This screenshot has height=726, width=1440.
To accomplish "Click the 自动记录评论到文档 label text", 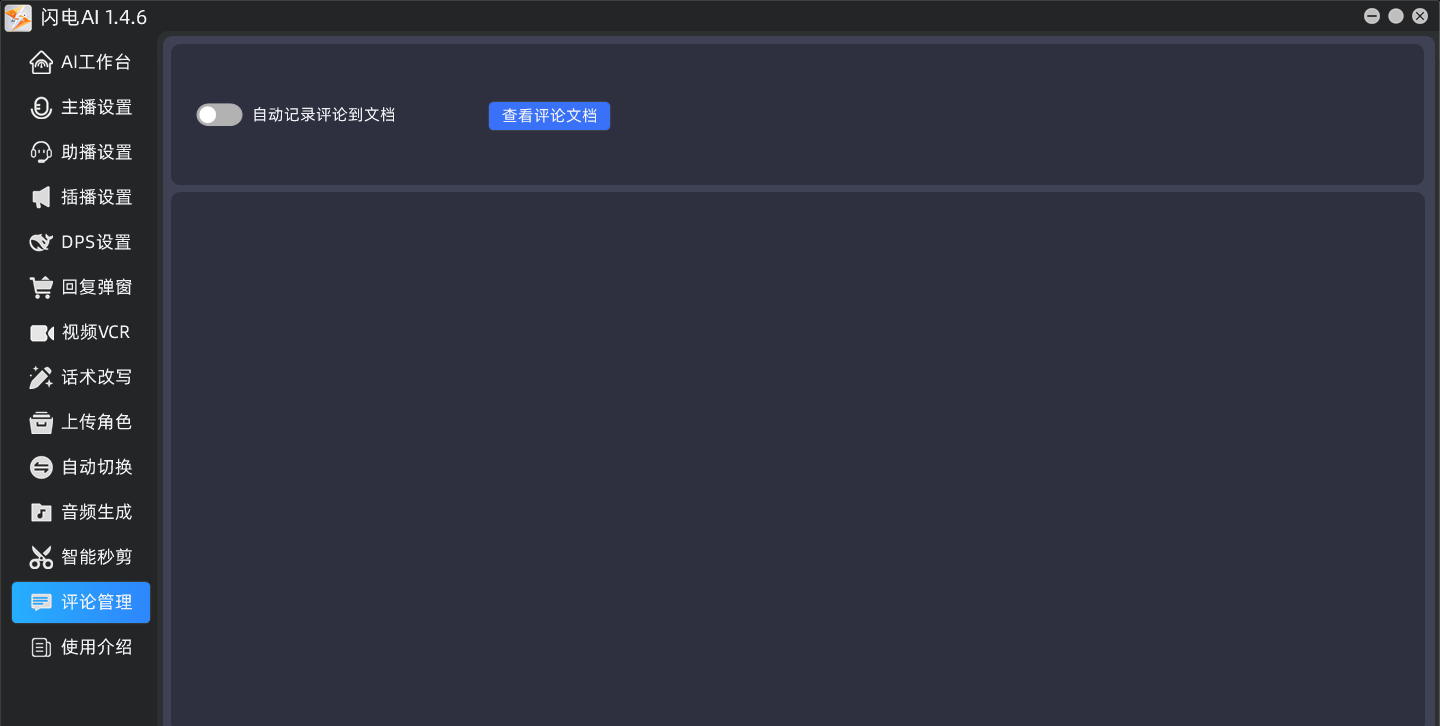I will [324, 115].
